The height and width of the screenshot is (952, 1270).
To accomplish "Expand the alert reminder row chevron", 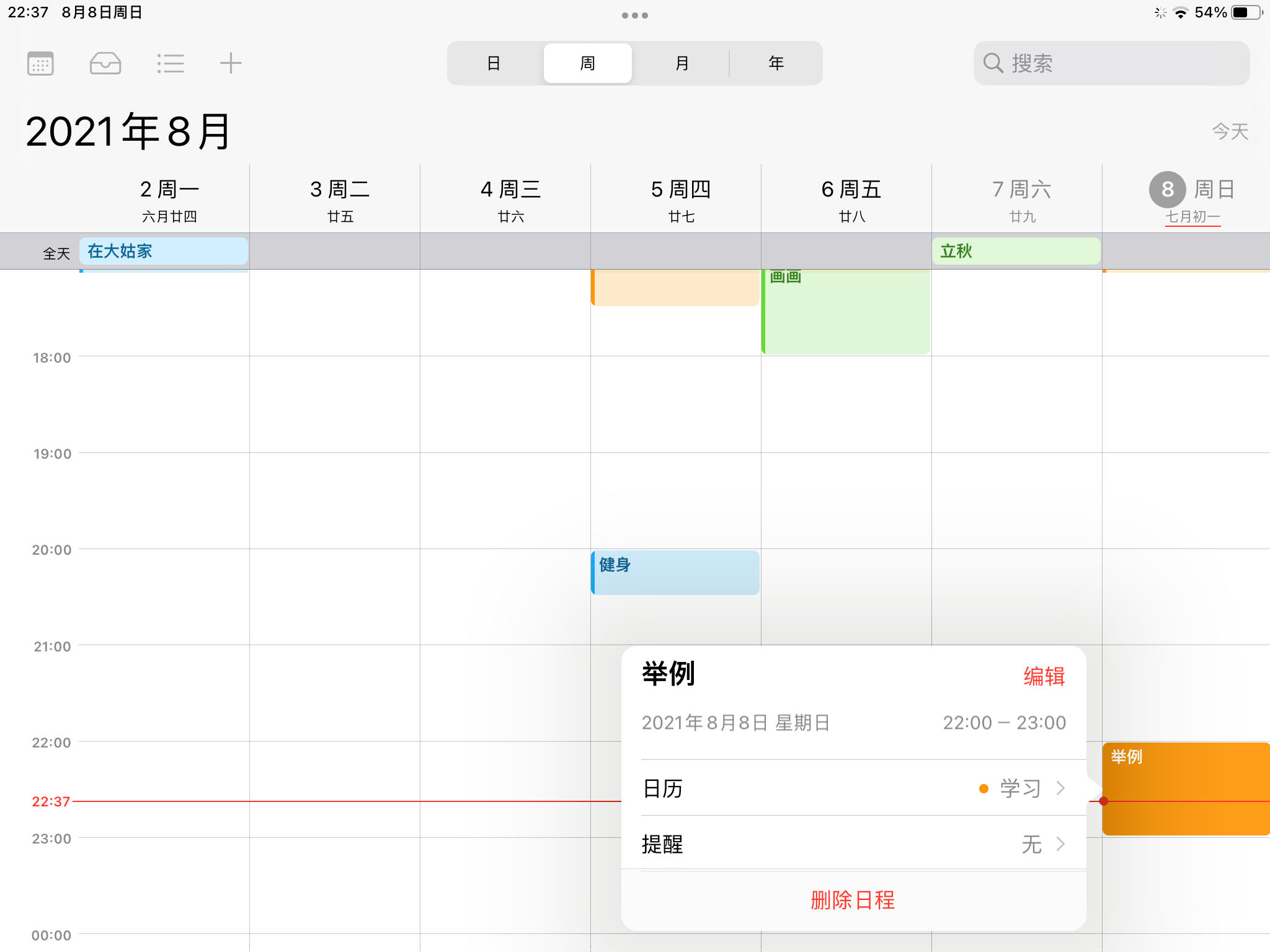I will [x=1060, y=844].
